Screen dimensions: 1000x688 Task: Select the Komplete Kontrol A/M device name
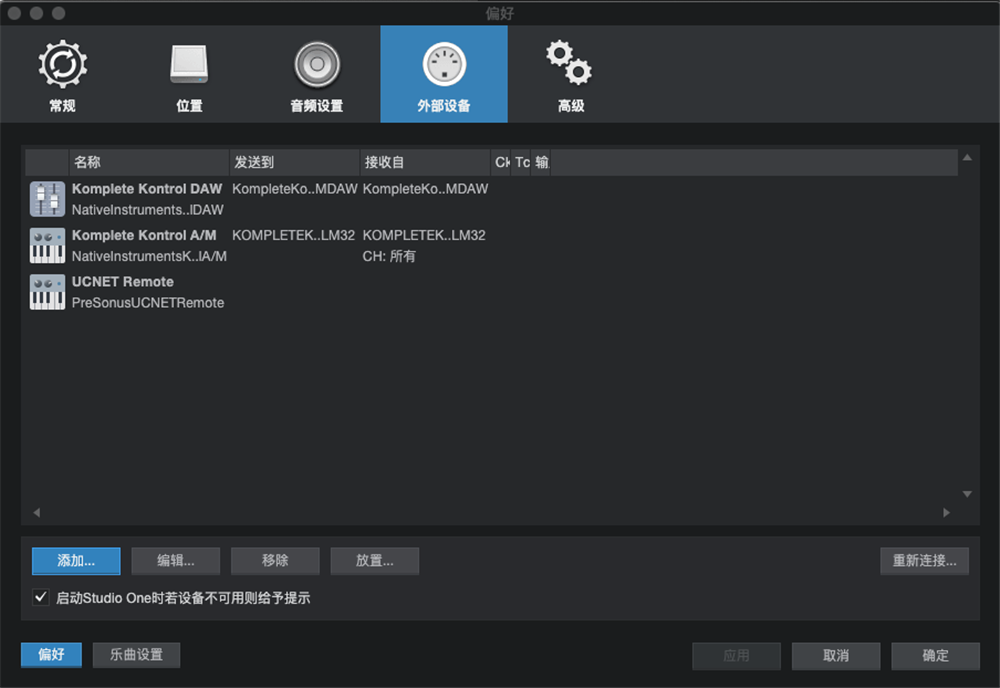(144, 235)
